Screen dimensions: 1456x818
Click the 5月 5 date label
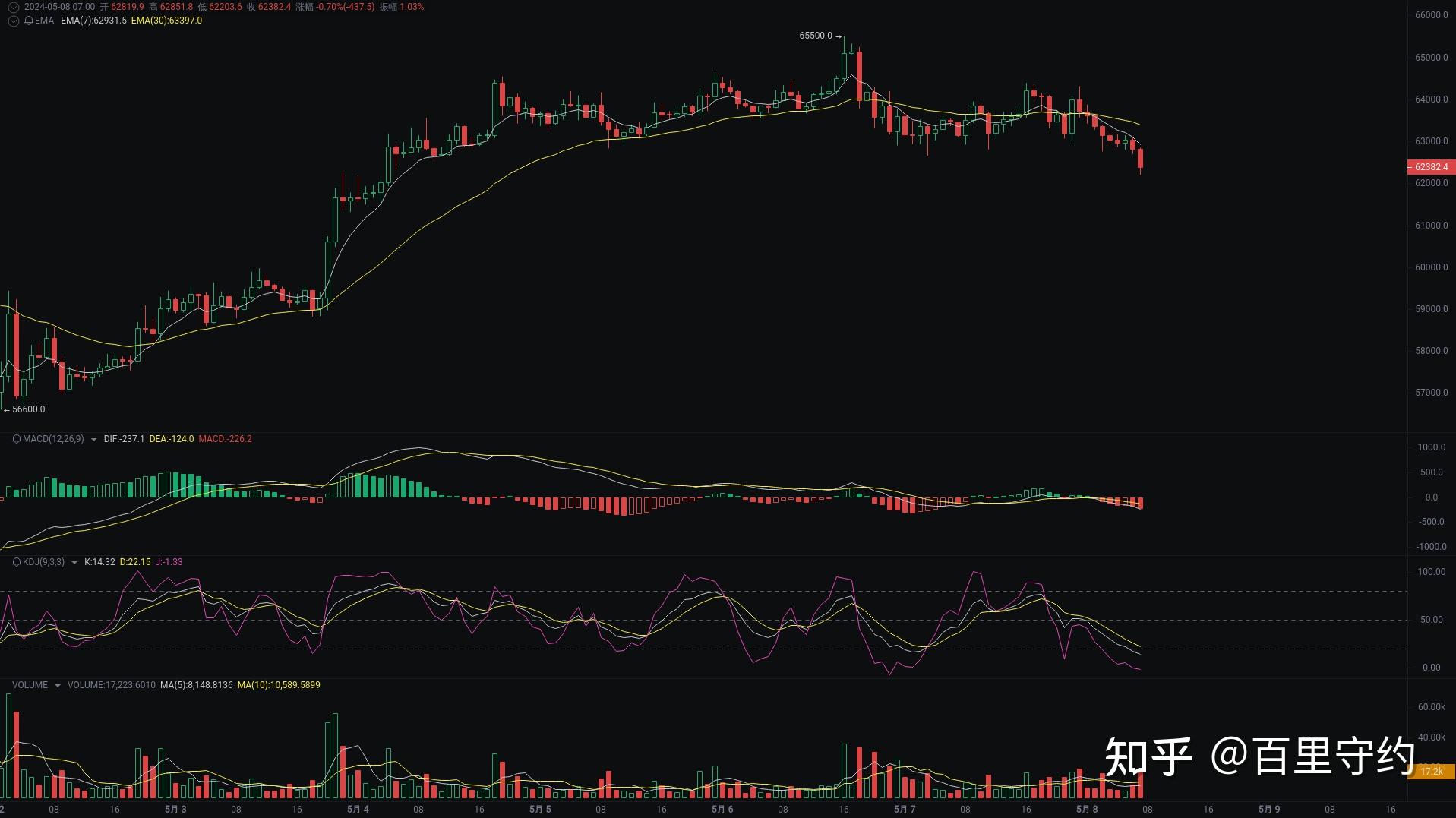(540, 810)
